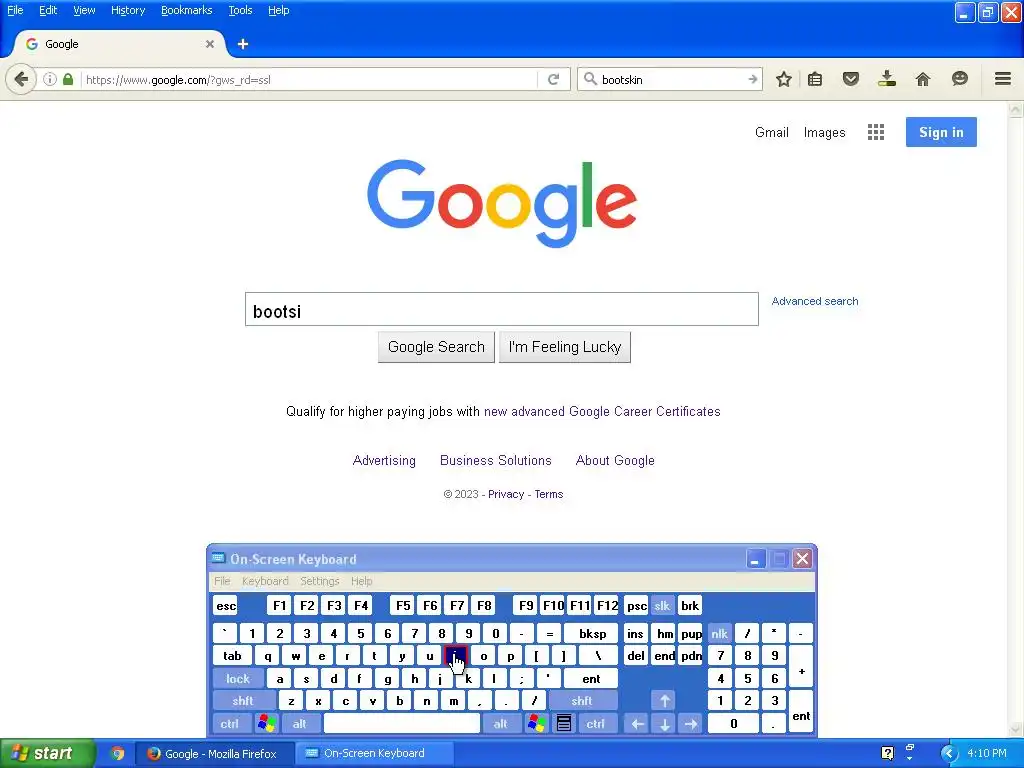Close the Google tab
The height and width of the screenshot is (768, 1024).
[210, 44]
